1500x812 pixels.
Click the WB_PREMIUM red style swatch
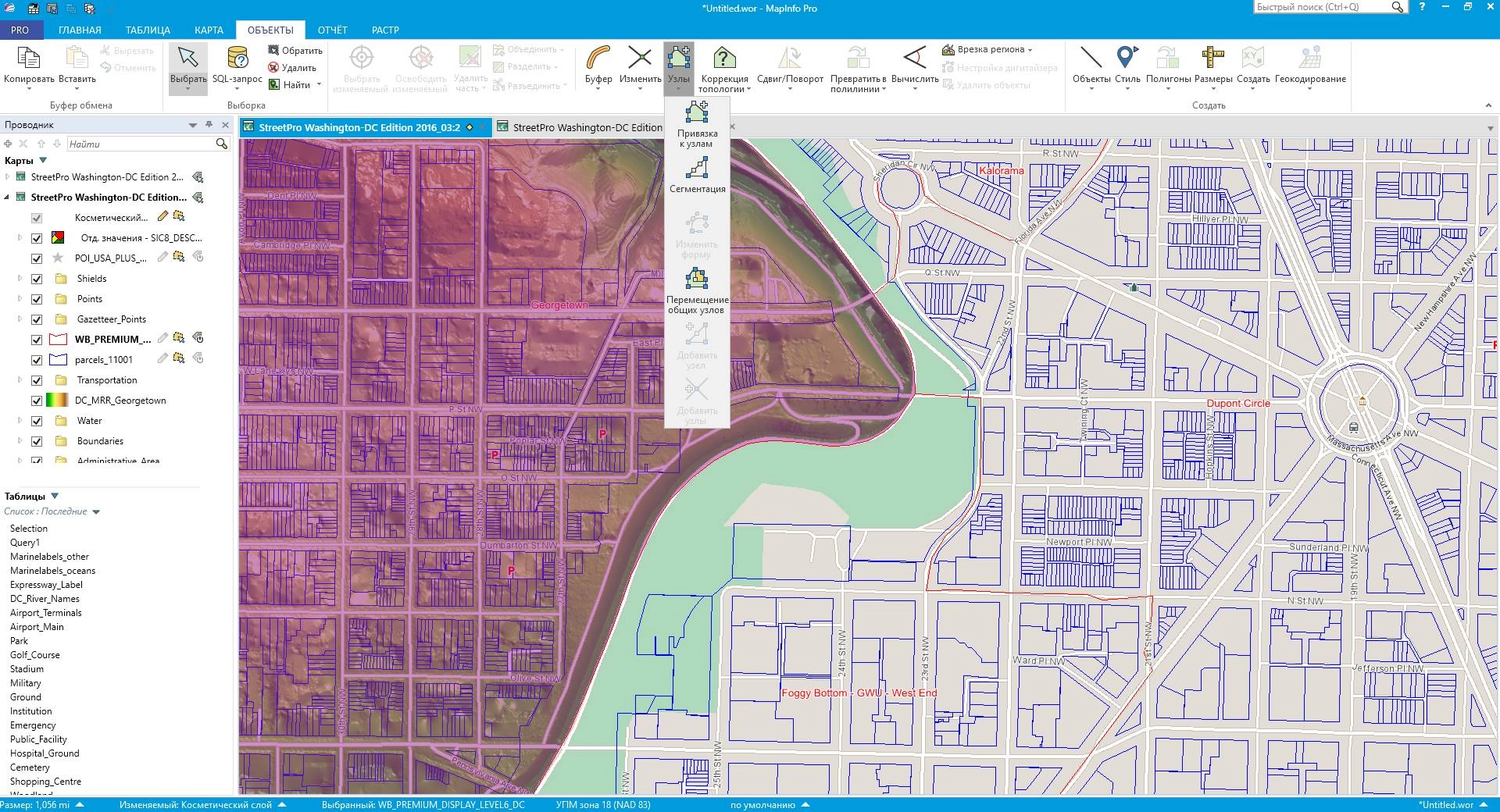click(58, 340)
